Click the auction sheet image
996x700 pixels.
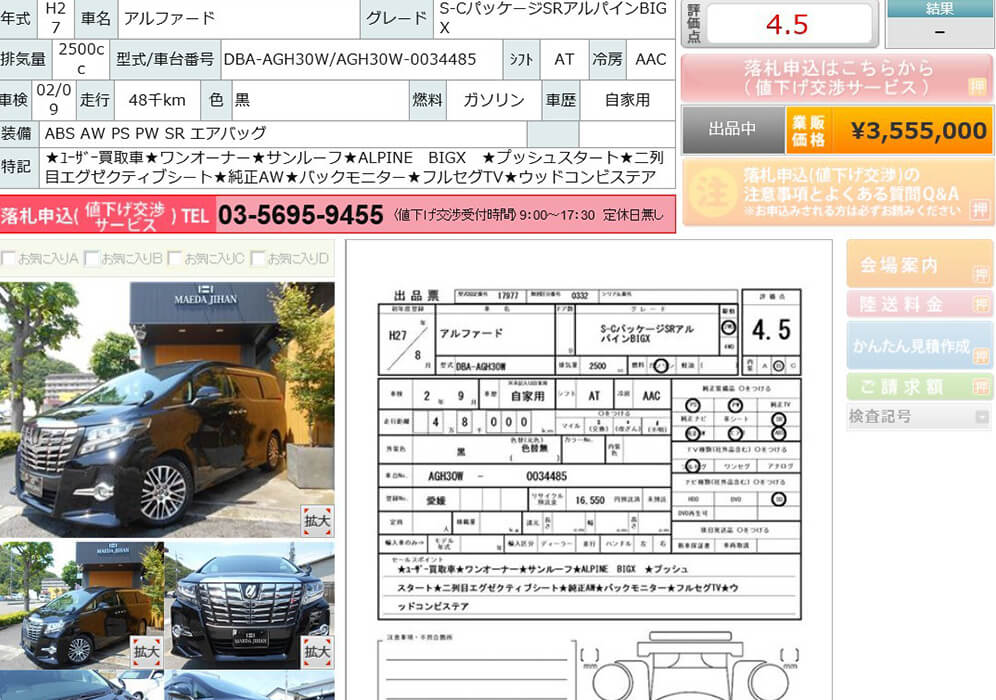(x=589, y=470)
